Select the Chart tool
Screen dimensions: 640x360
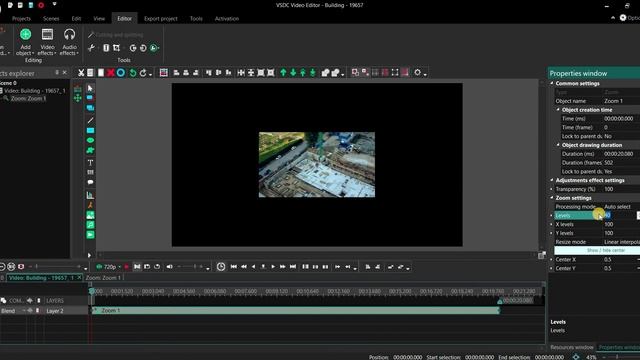[90, 195]
